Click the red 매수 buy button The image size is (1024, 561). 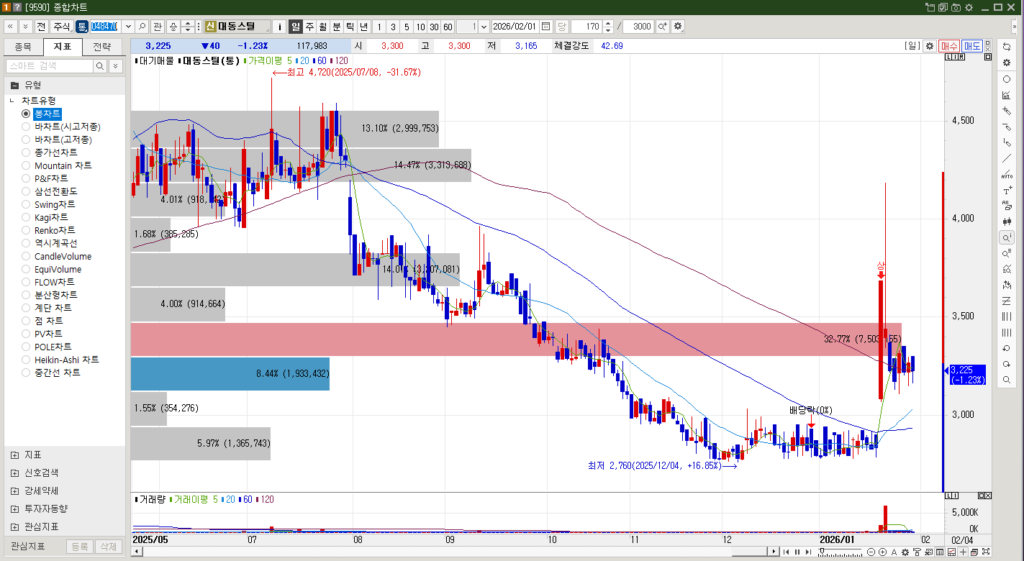click(x=948, y=46)
